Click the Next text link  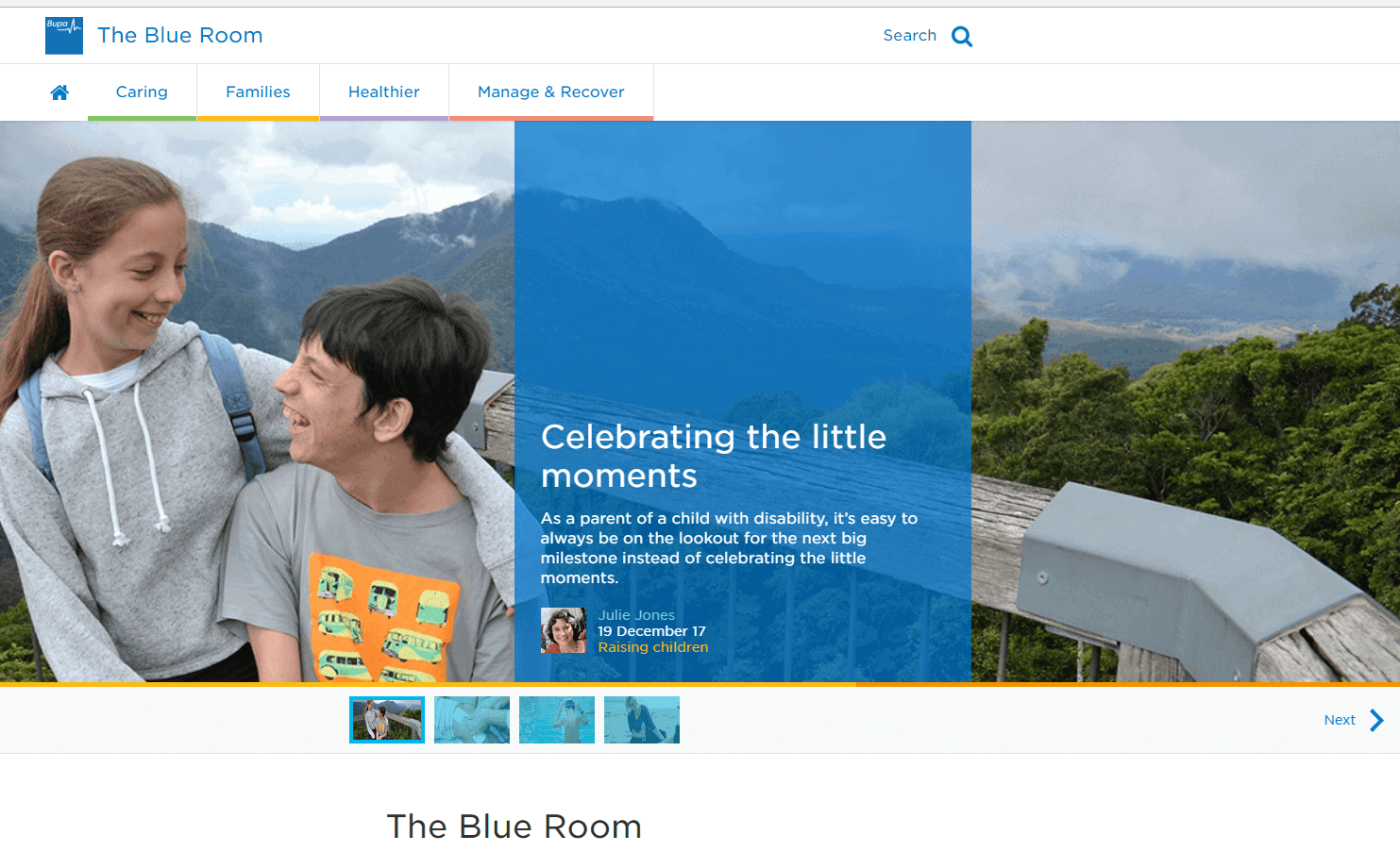[x=1340, y=720]
